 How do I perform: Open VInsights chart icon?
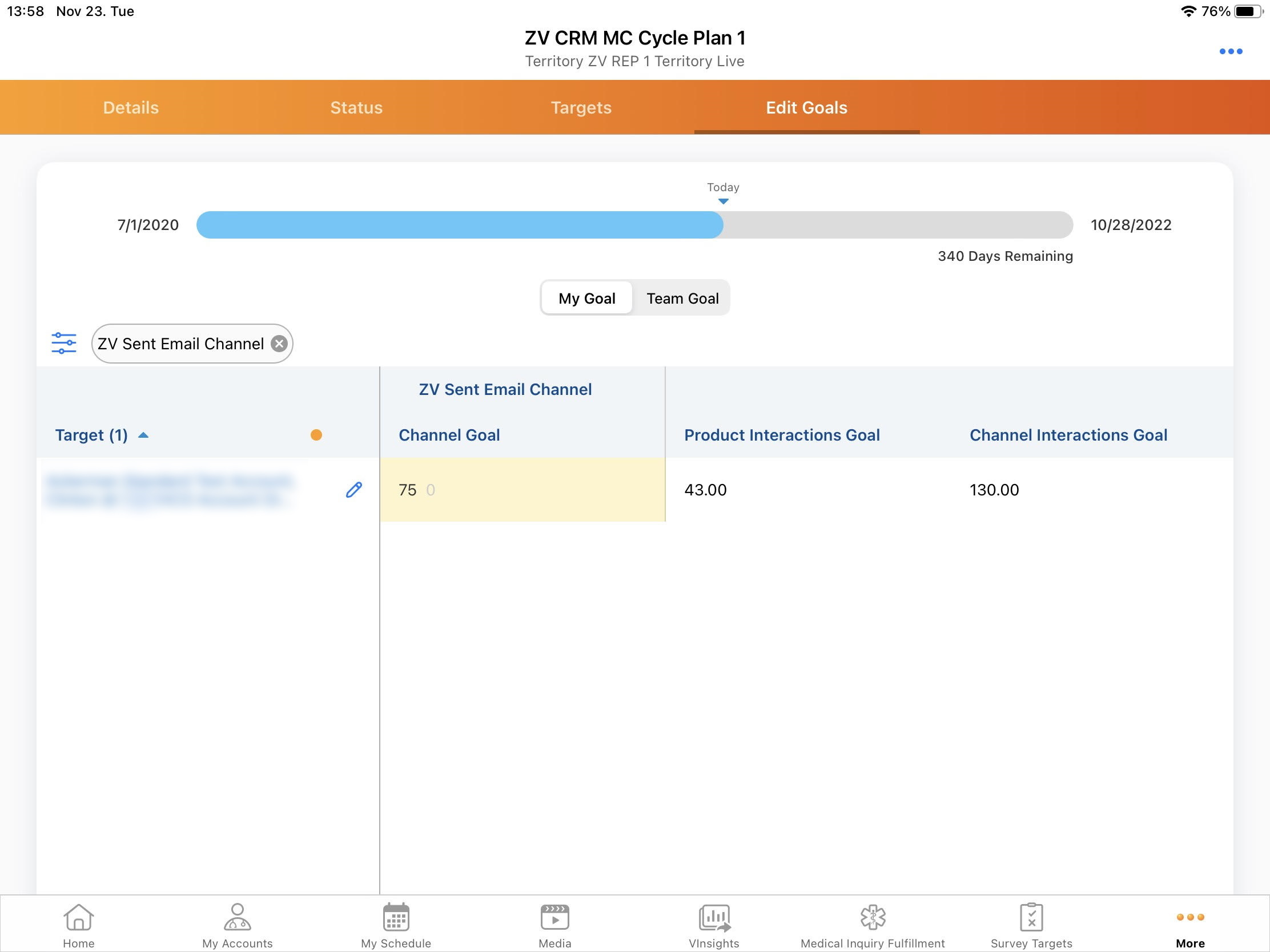click(x=714, y=925)
